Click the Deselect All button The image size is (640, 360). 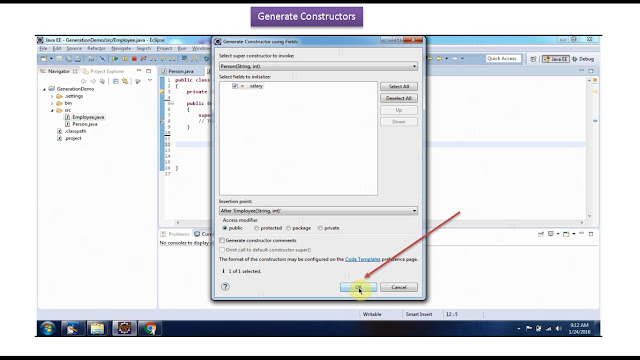[399, 98]
